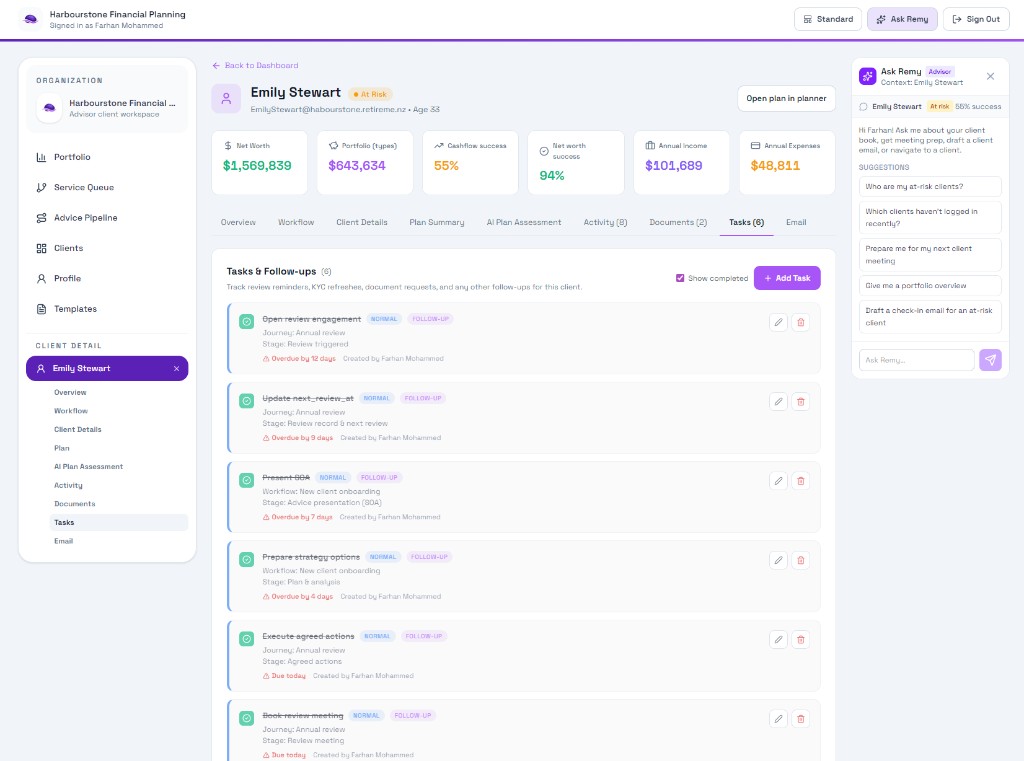Edit the Prepare strategy options task
Screen dimensions: 1024x761
pos(778,560)
